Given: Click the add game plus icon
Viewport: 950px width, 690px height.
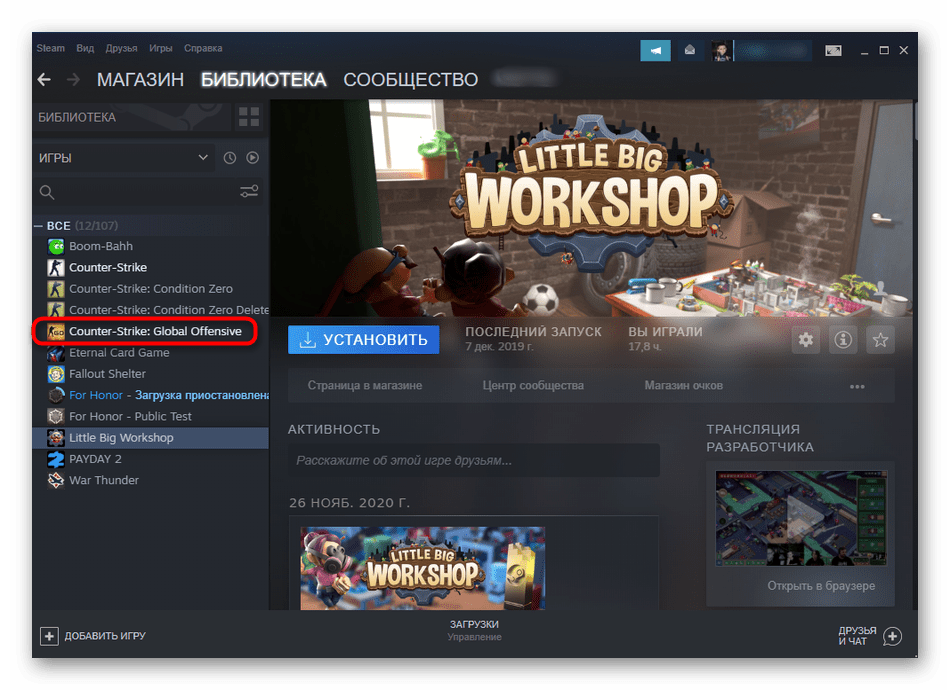Looking at the screenshot, I should tap(49, 636).
